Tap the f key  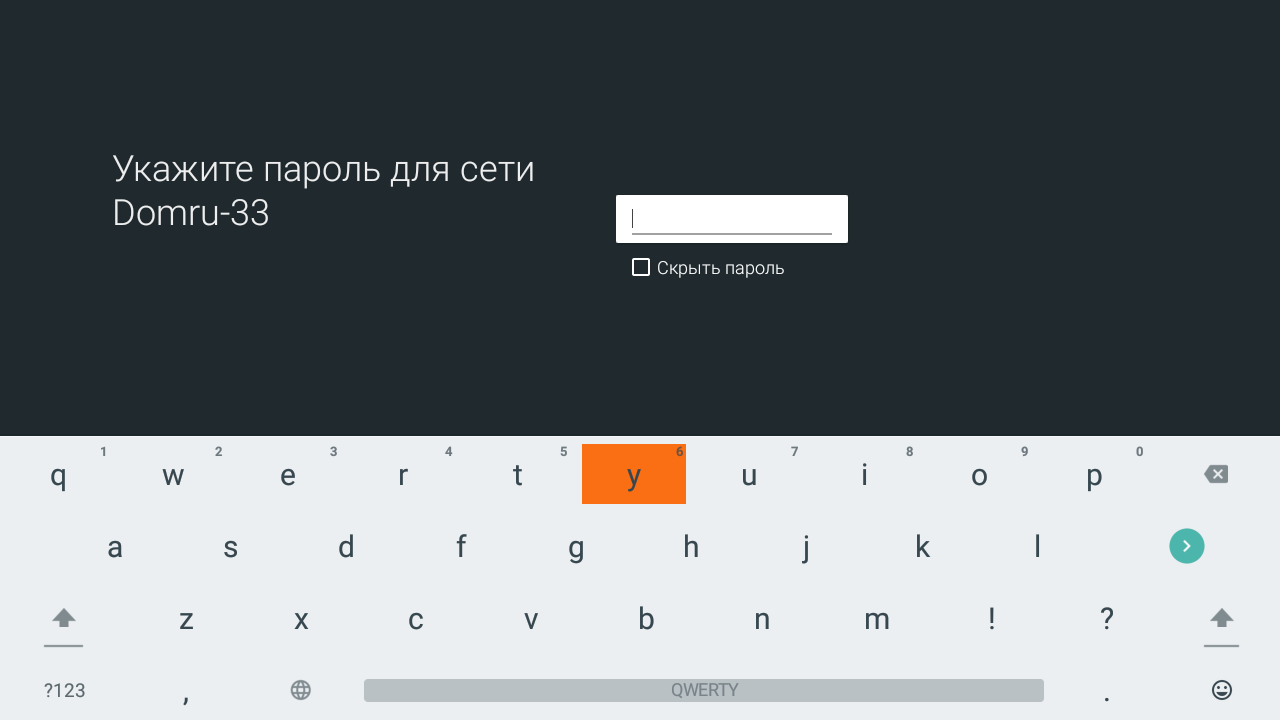(x=461, y=546)
